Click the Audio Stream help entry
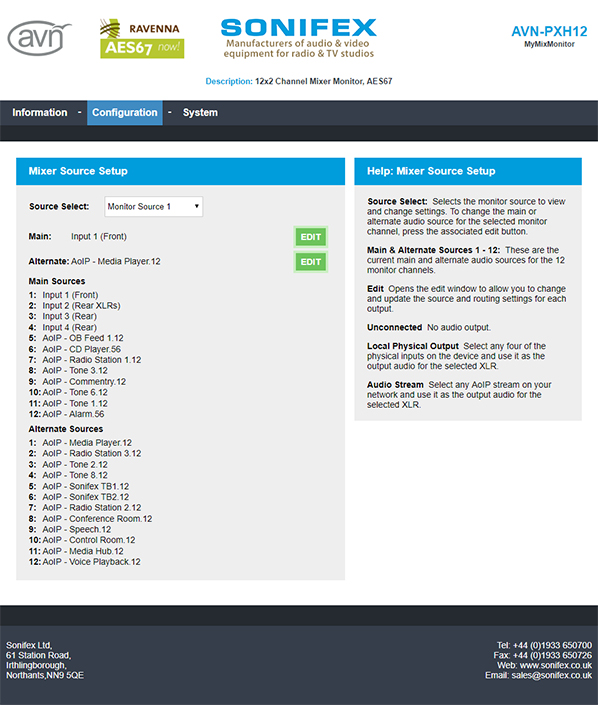The height and width of the screenshot is (705, 598). 459,395
